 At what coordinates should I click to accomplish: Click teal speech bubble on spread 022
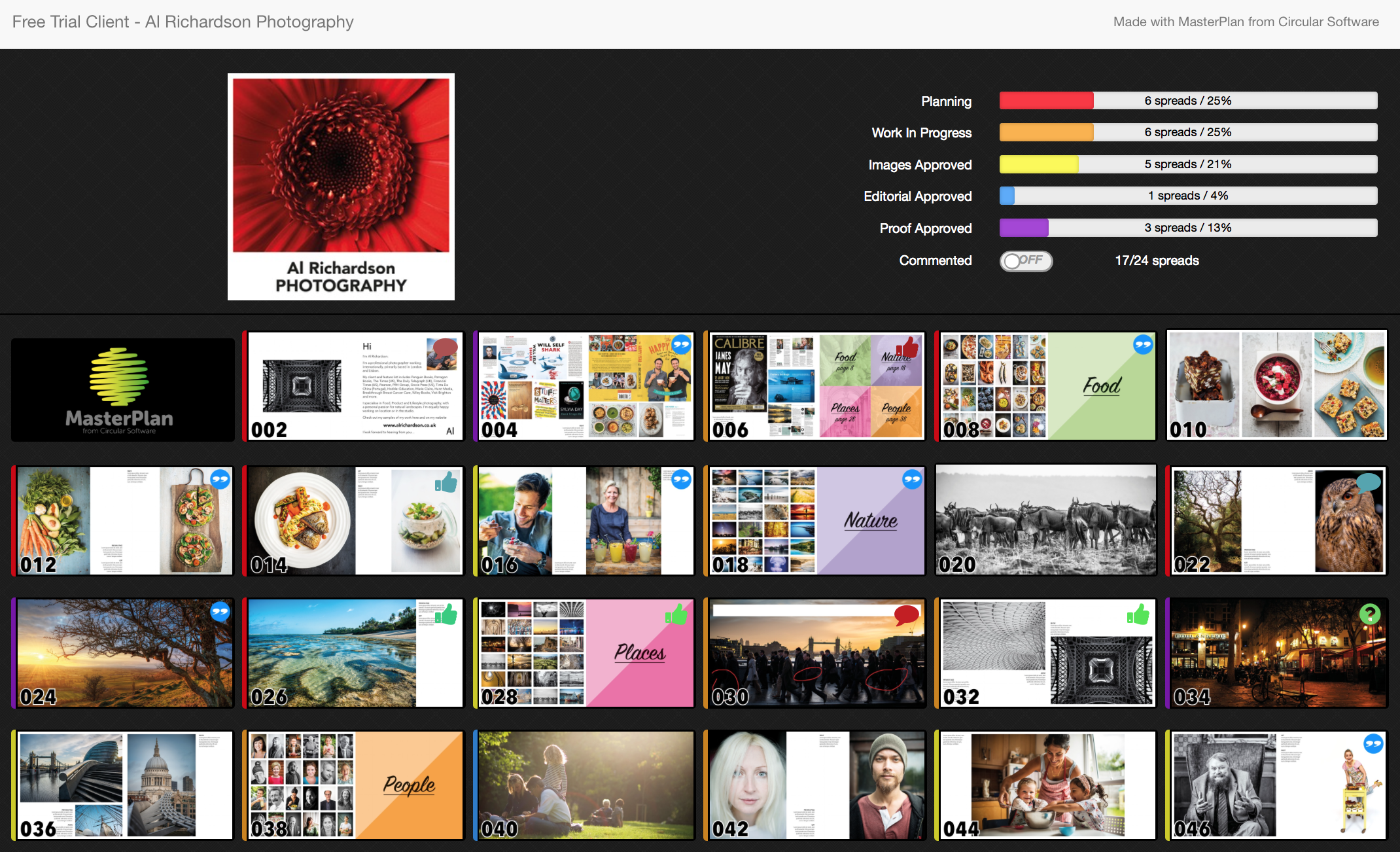1369,483
